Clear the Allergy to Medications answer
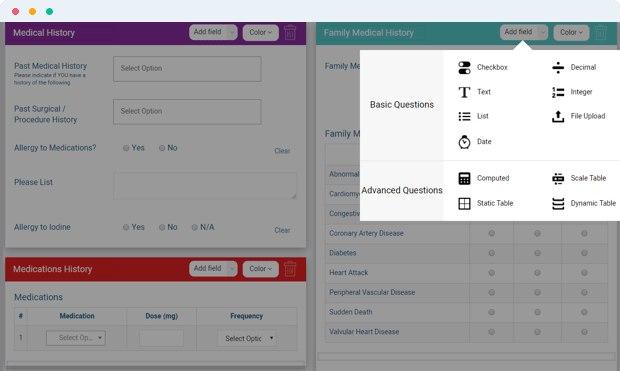Viewport: 620px width, 371px height. (x=282, y=151)
